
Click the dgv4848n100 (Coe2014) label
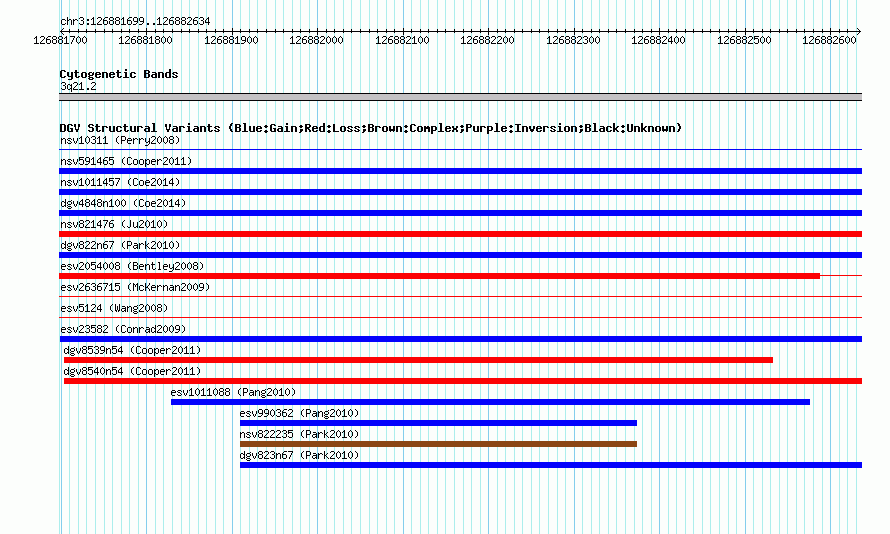(x=123, y=203)
